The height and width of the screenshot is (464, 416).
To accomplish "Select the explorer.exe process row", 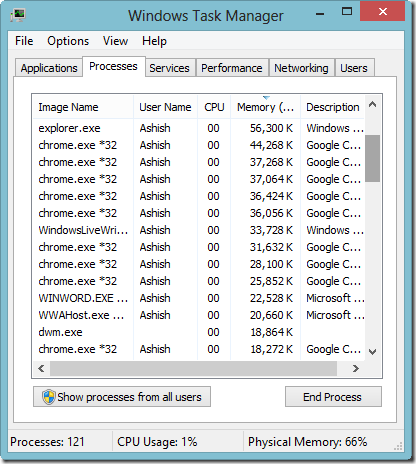I will click(199, 128).
